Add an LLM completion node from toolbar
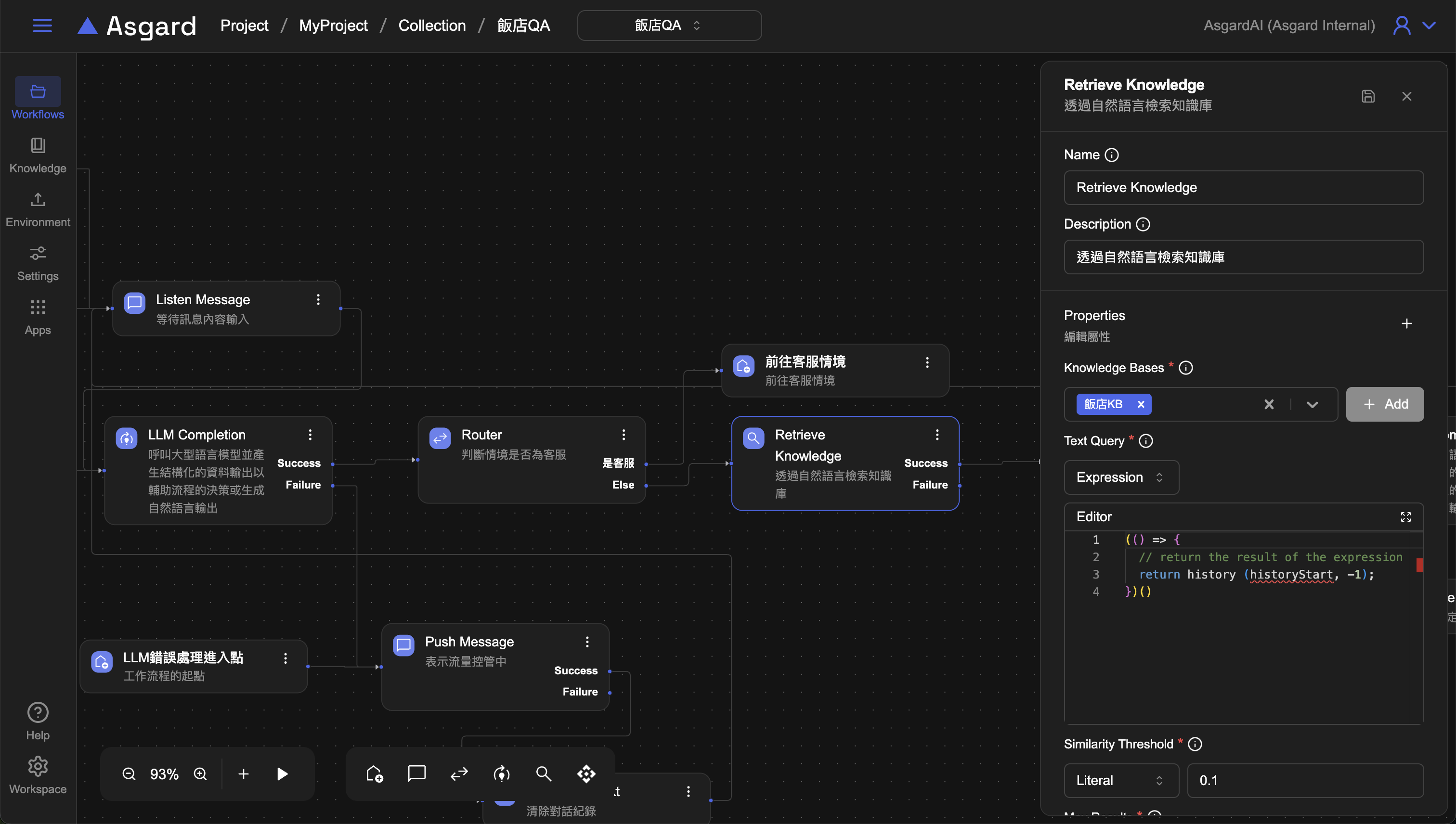 pos(502,773)
